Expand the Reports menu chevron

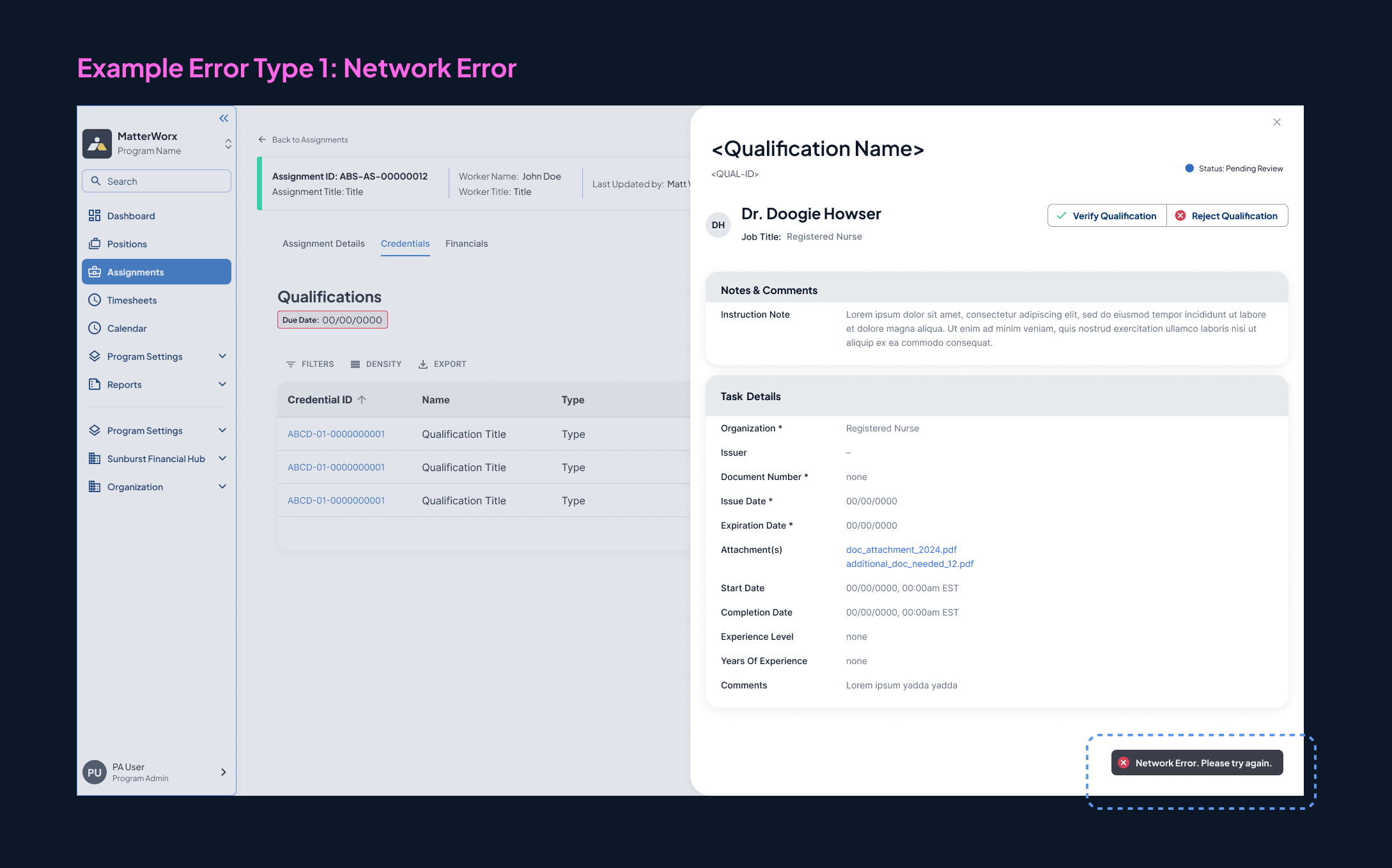(222, 385)
